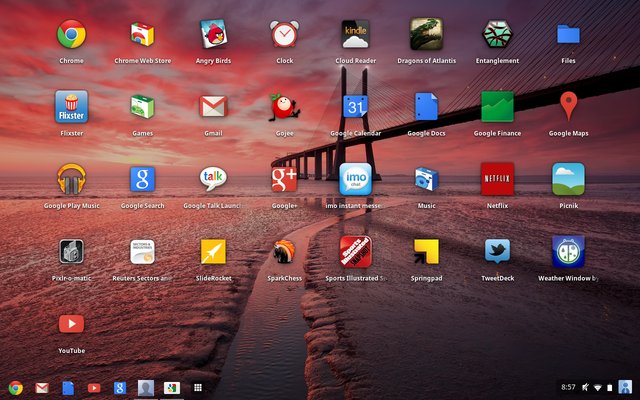Open the Wi-Fi network status icon

tap(598, 387)
